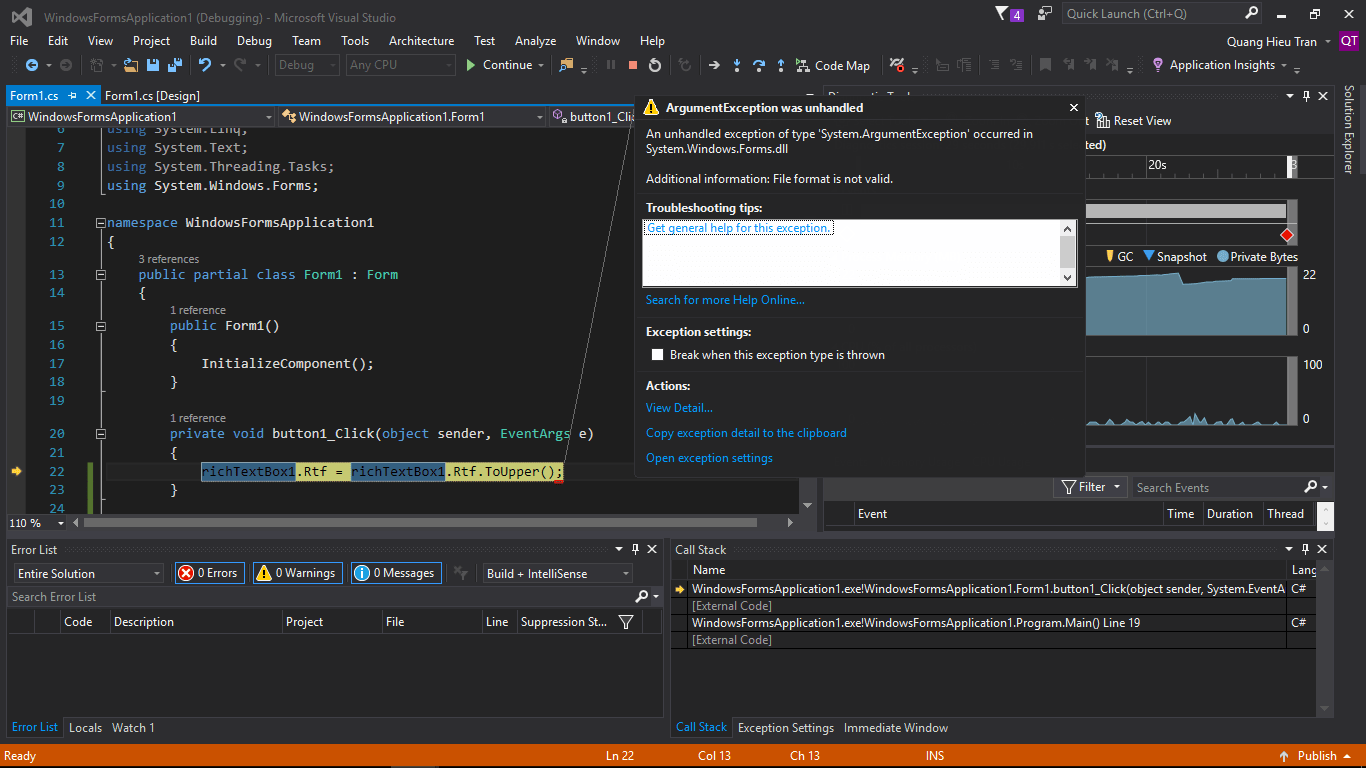Click the Undo icon in the toolbar
The height and width of the screenshot is (768, 1366).
click(x=207, y=65)
